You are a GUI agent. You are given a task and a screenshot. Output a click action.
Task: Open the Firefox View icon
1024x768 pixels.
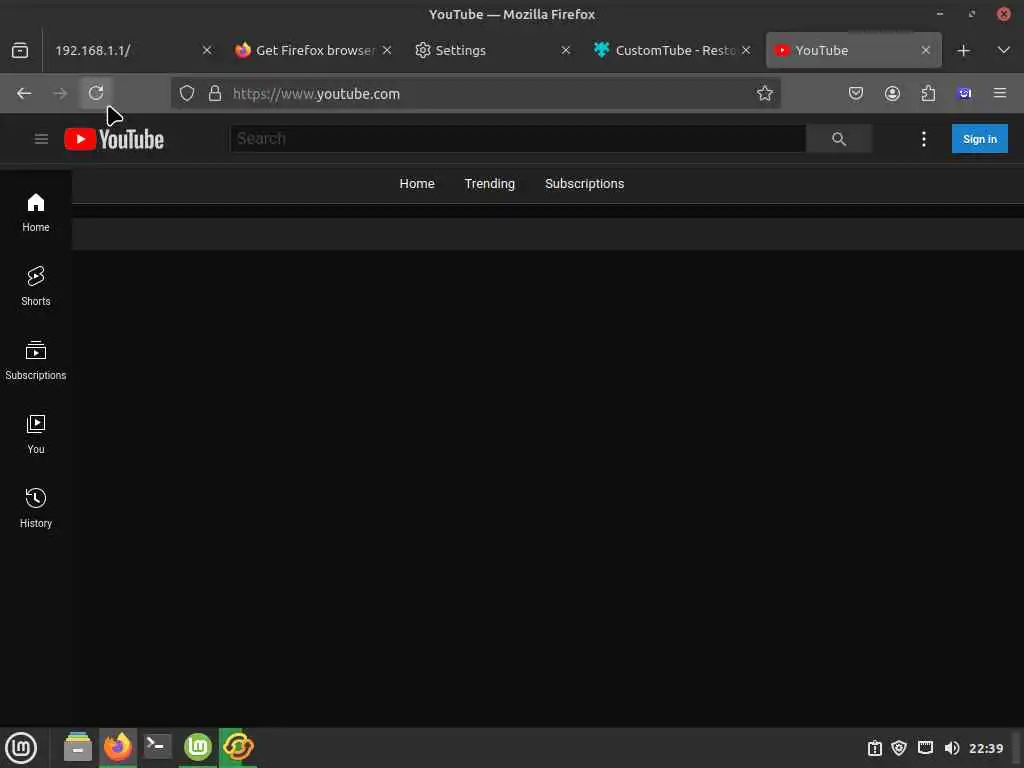20,50
